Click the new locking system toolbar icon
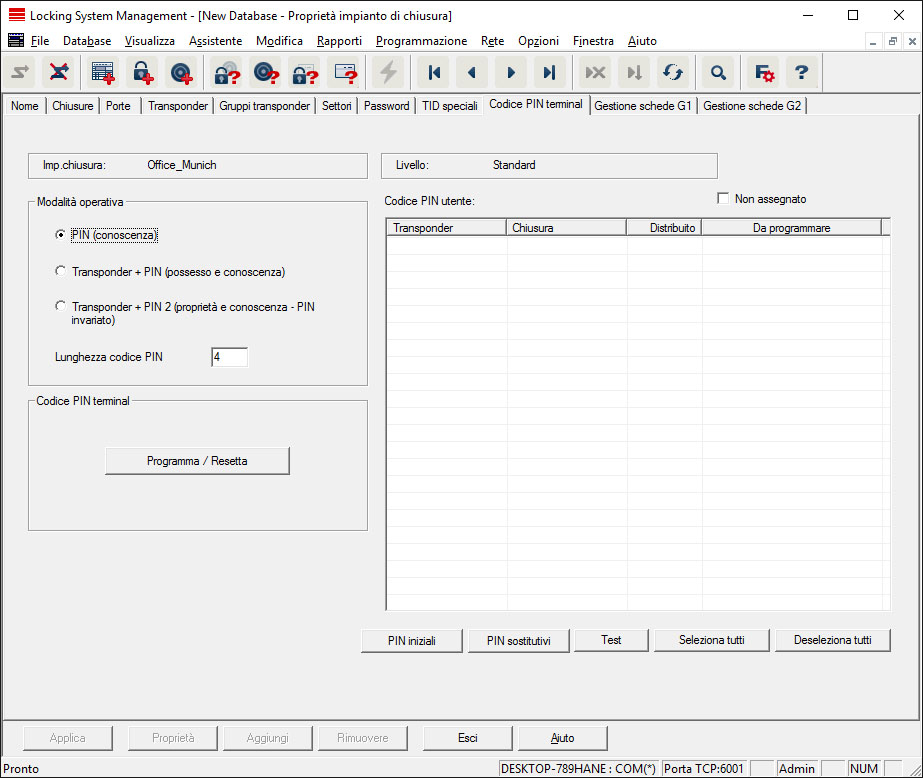Image resolution: width=923 pixels, height=778 pixels. pos(103,72)
